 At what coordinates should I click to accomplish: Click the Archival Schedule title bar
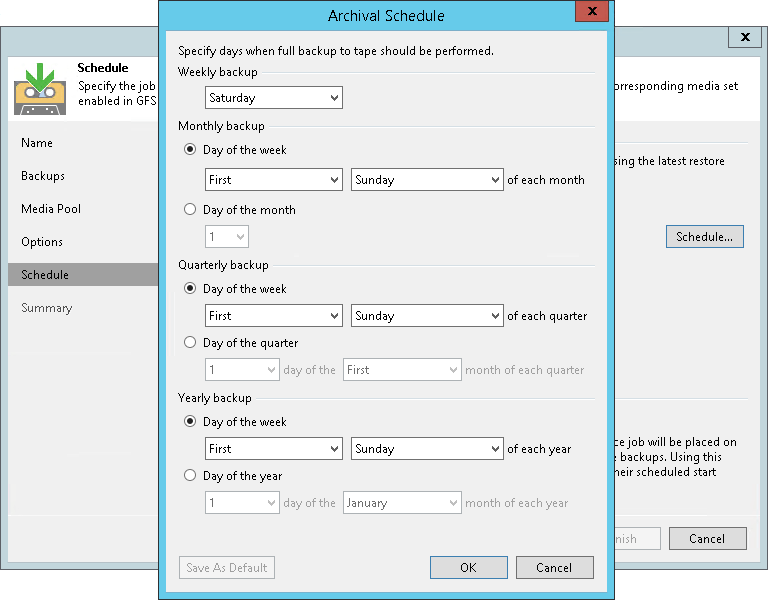click(x=386, y=16)
